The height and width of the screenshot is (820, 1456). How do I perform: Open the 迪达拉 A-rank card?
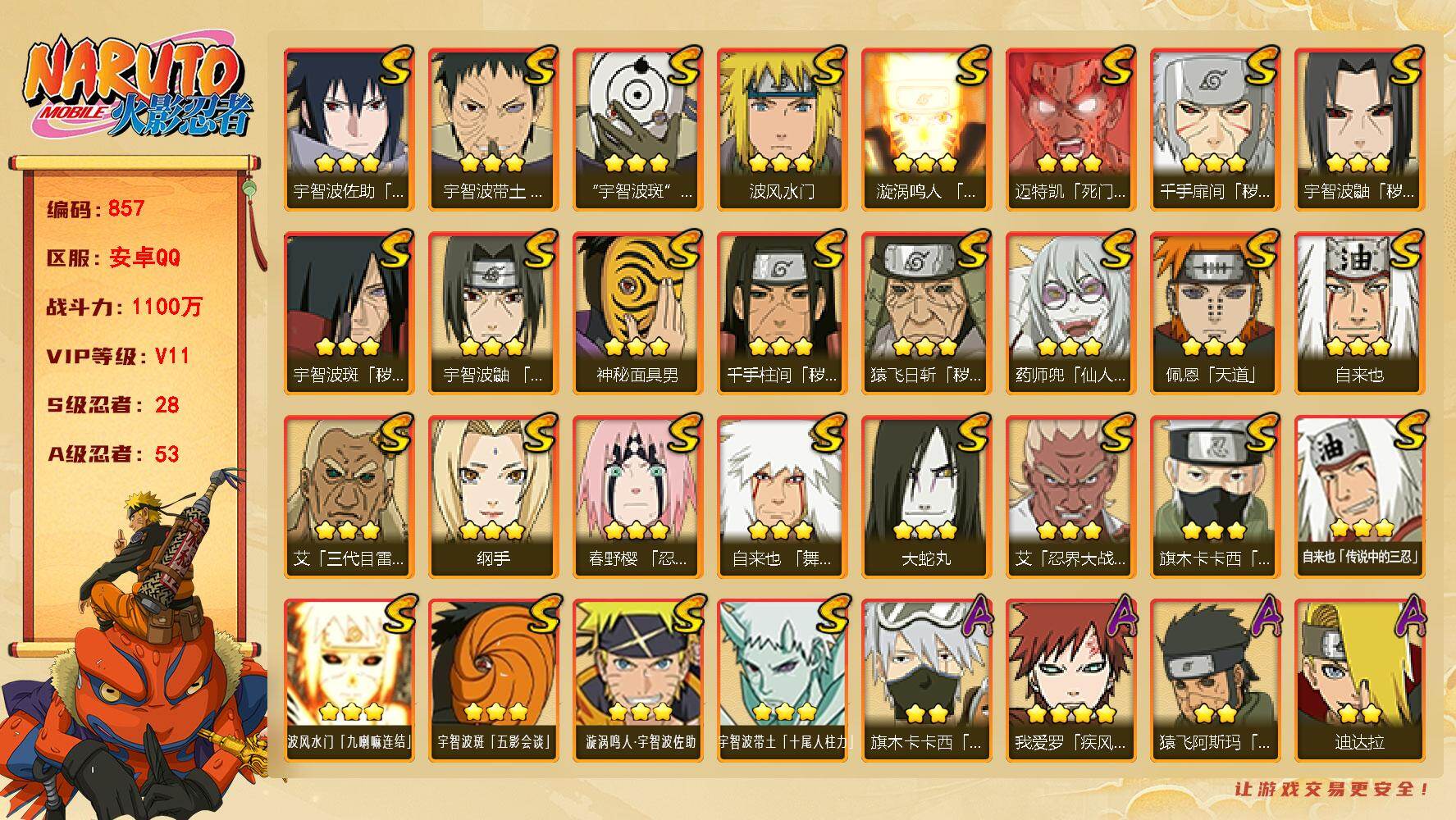coord(1359,681)
